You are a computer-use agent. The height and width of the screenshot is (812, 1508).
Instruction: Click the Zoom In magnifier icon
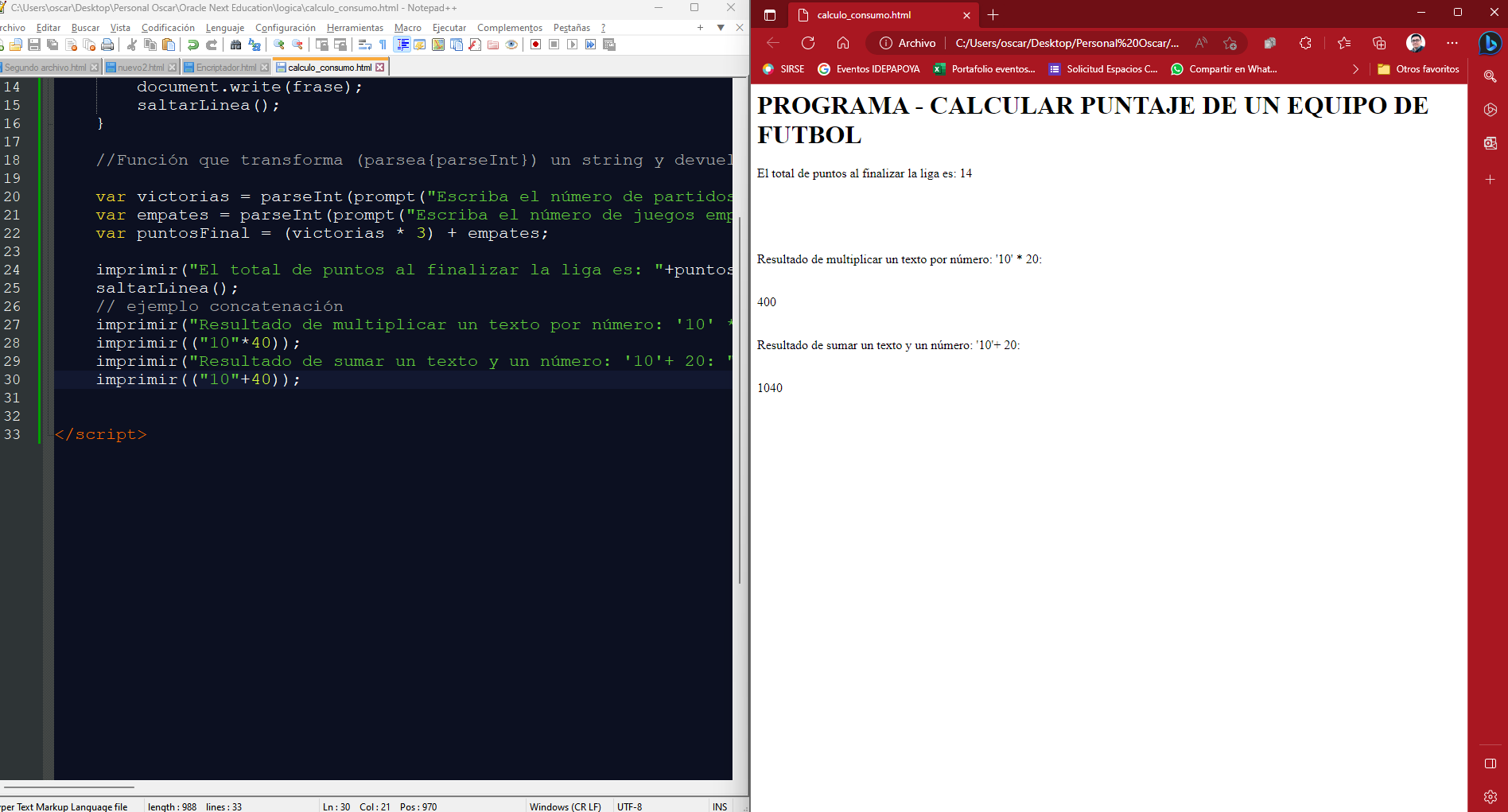click(279, 45)
